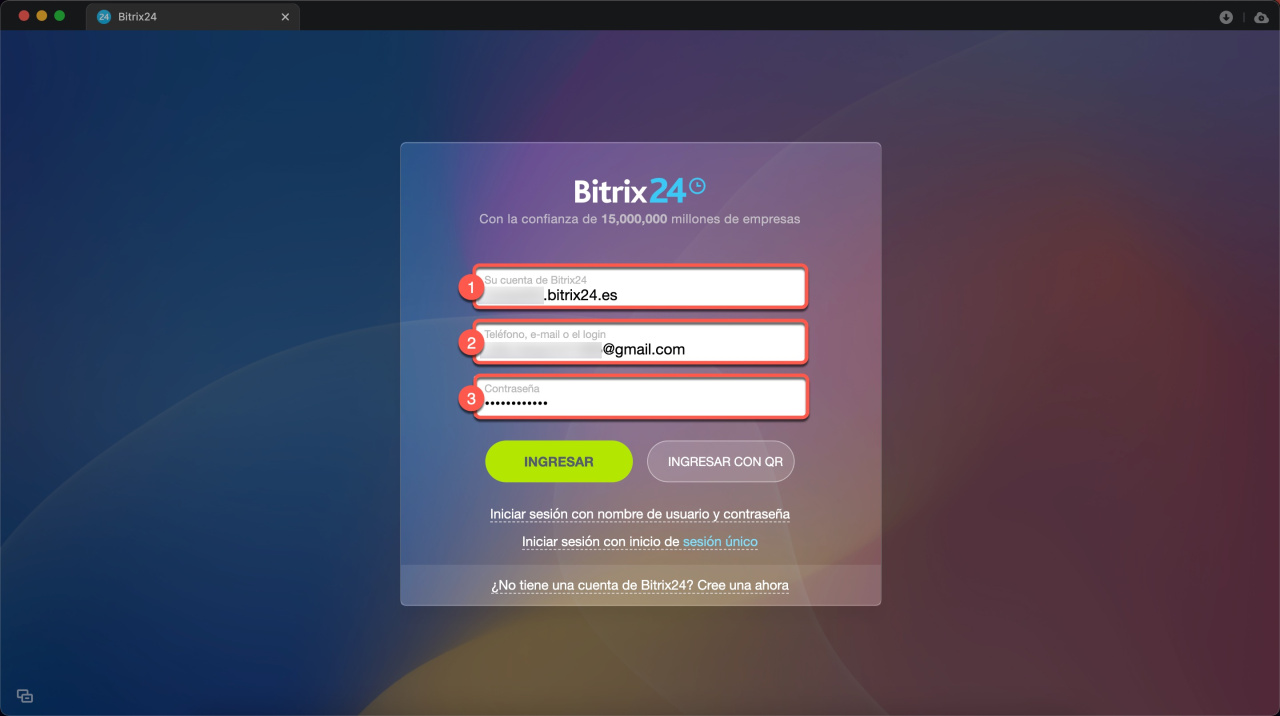
Task: Focus the phone, e-mail or login field
Action: pos(640,343)
